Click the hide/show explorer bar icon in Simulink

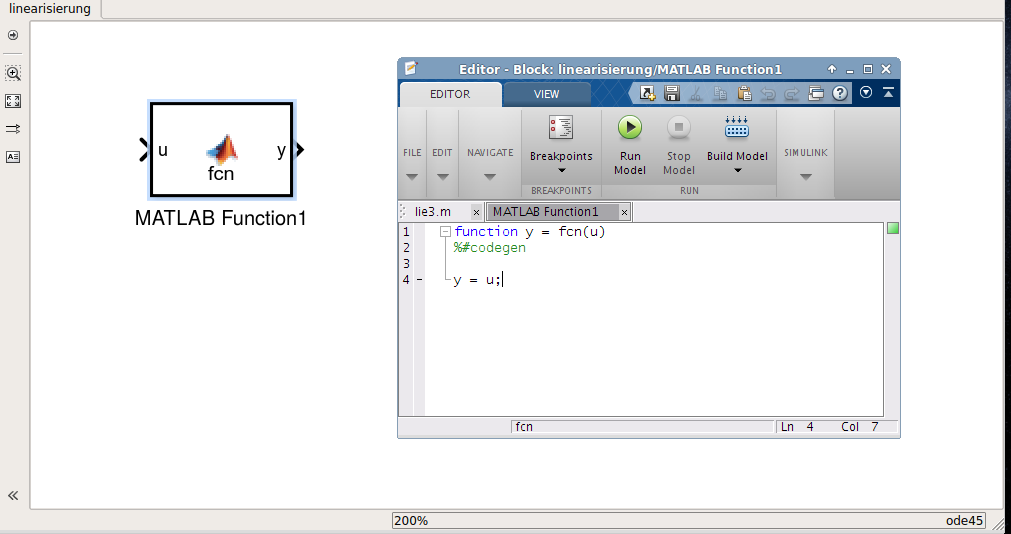pos(13,35)
